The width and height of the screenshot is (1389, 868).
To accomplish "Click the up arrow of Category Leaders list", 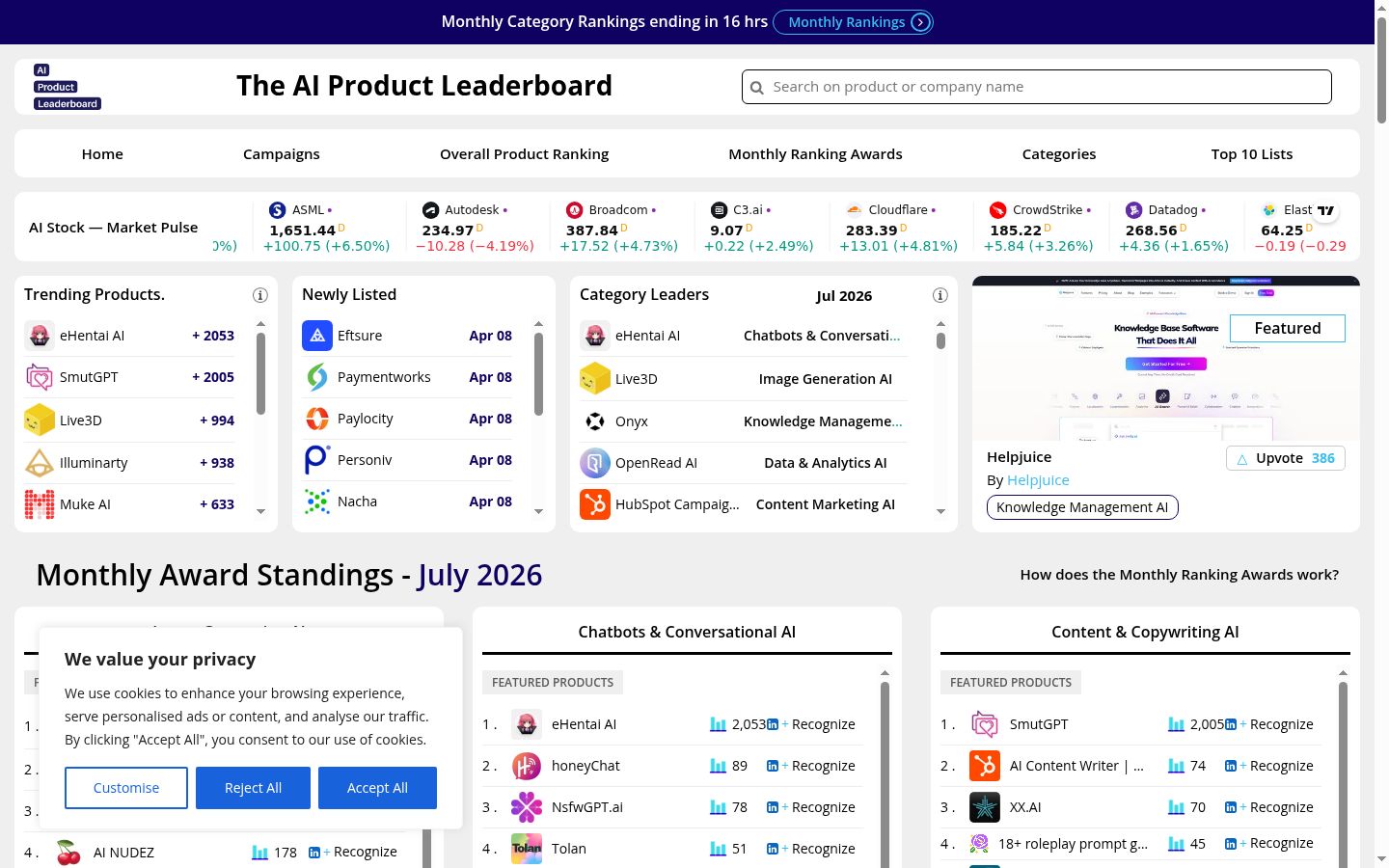I will tap(940, 324).
